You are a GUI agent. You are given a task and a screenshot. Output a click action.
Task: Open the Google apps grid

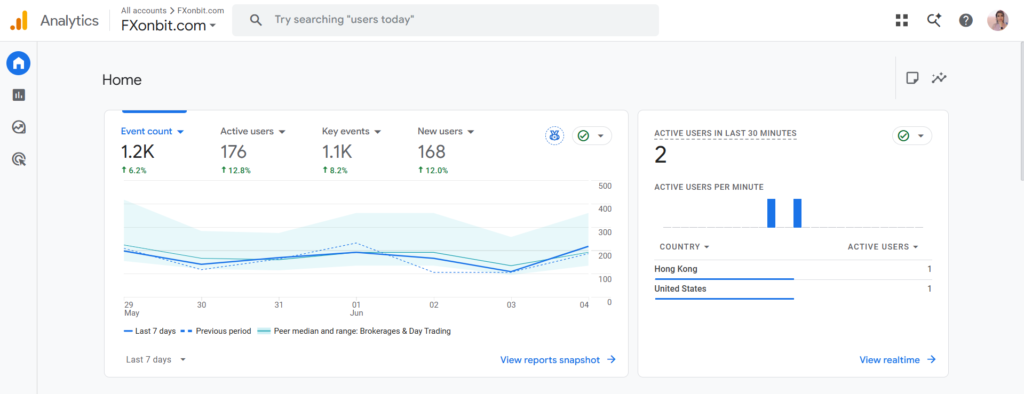902,20
